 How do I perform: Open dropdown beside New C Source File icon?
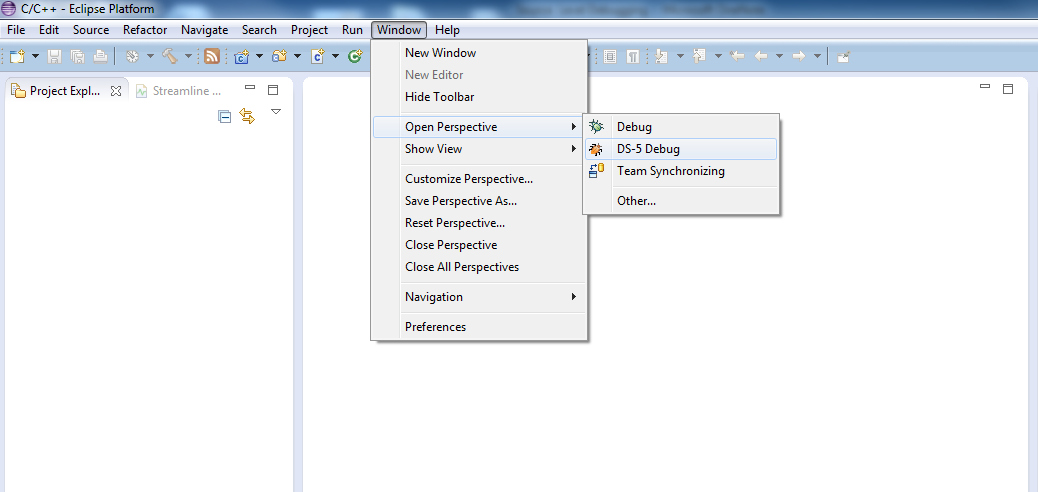336,56
